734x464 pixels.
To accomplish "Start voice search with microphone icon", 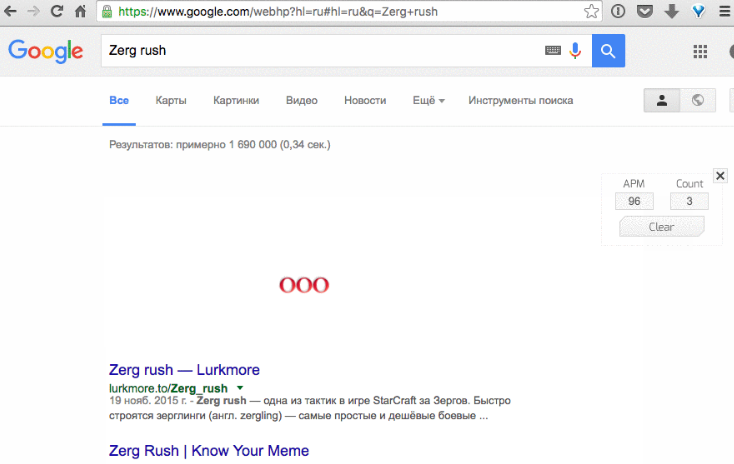I will 575,51.
